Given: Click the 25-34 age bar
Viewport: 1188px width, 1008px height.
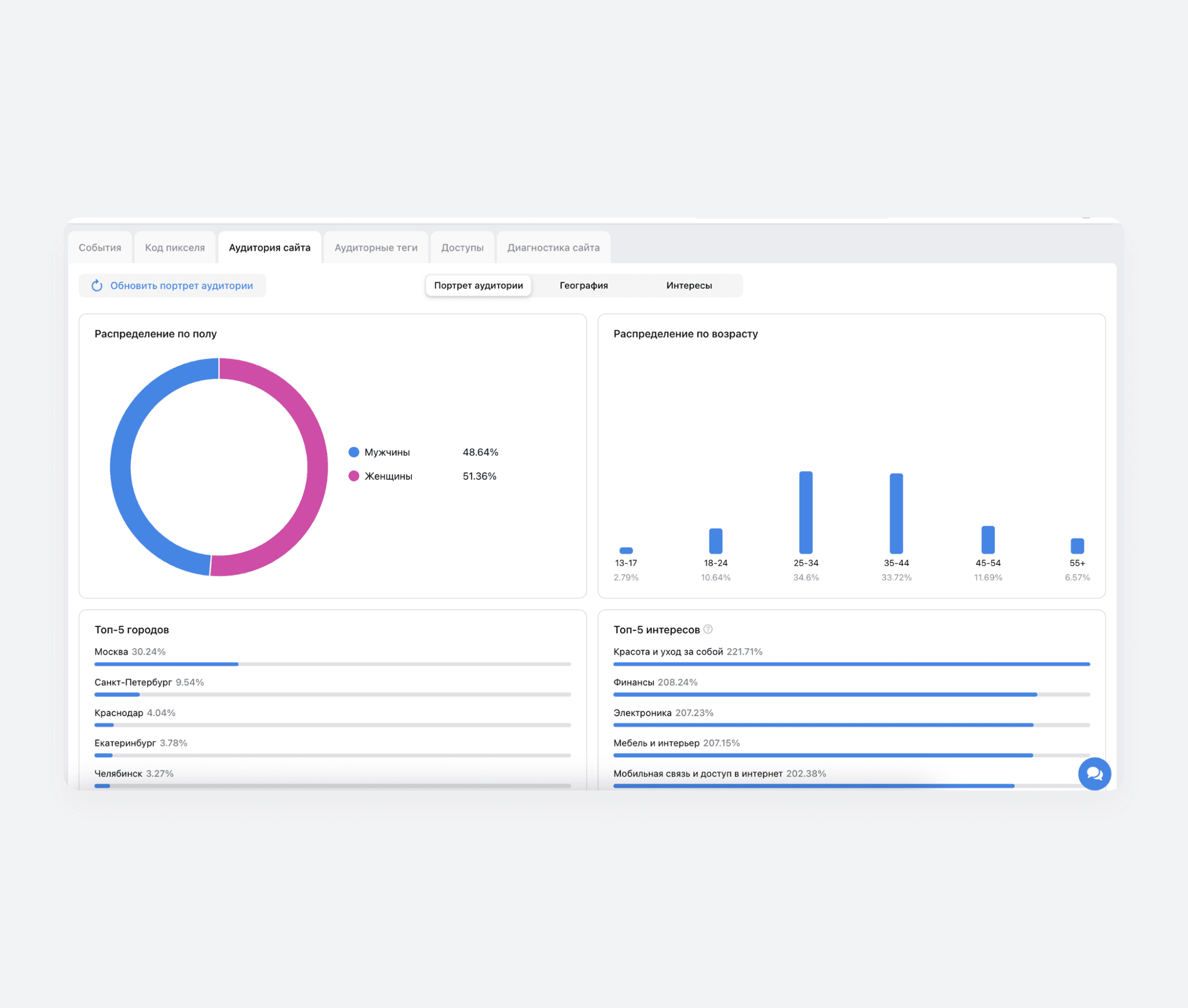Looking at the screenshot, I should click(805, 512).
